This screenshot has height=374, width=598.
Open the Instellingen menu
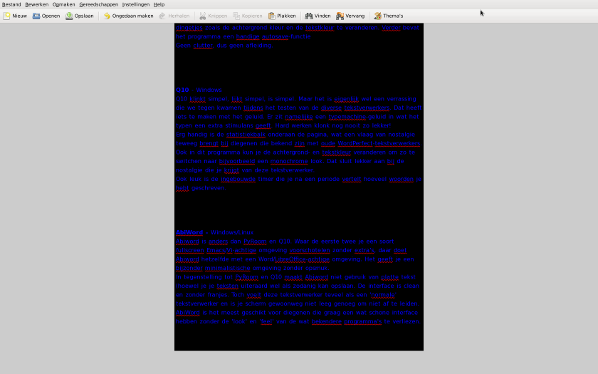[x=136, y=5]
